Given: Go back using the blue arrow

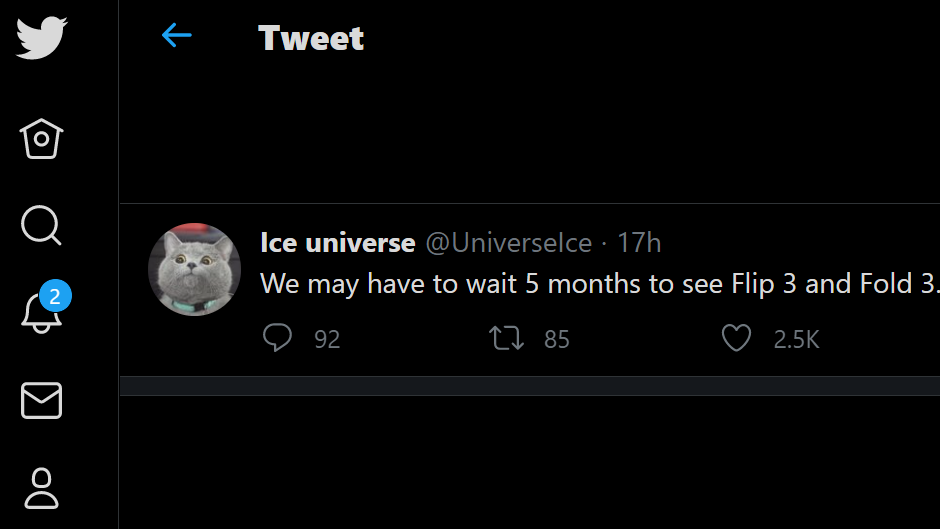Looking at the screenshot, I should pos(176,36).
